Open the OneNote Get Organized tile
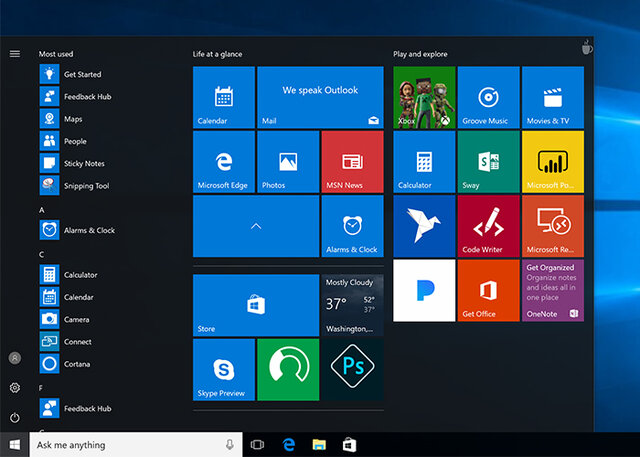This screenshot has height=457, width=640. tap(553, 291)
